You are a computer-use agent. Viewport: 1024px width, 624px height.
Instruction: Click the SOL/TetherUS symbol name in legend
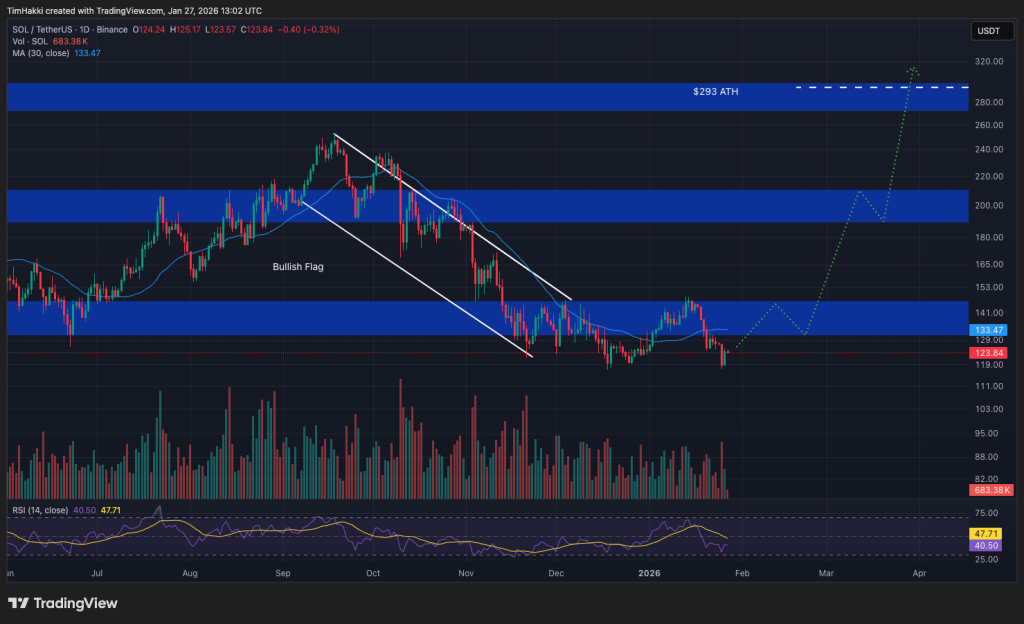pos(42,30)
